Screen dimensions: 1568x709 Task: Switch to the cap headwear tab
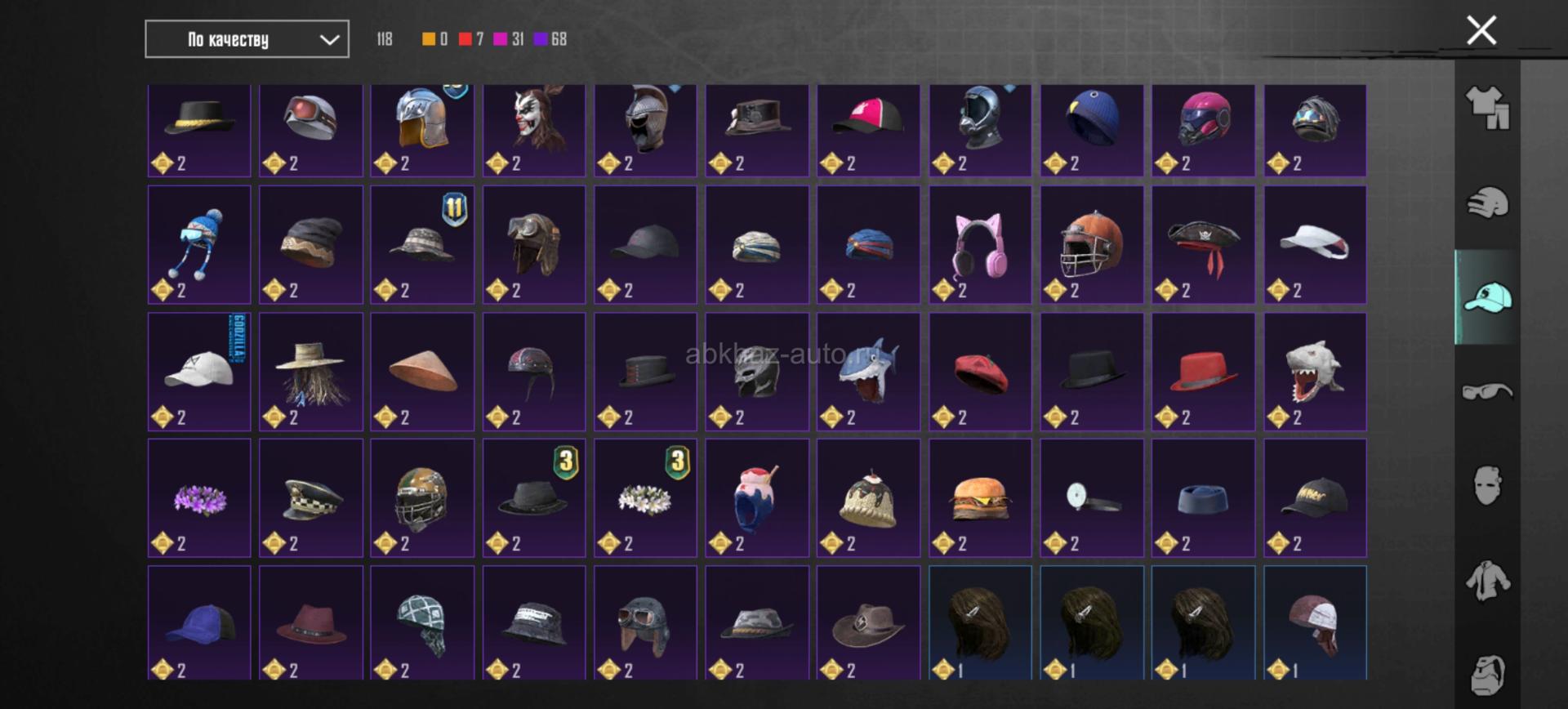(1487, 297)
